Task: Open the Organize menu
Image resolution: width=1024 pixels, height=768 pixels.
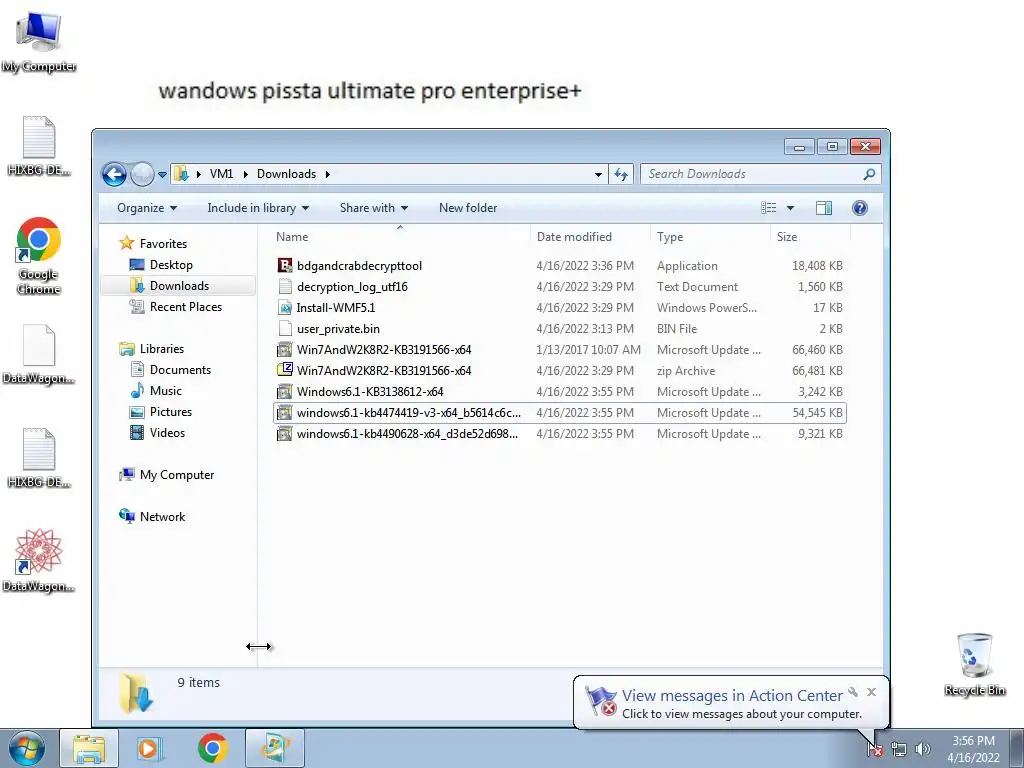Action: coord(147,208)
